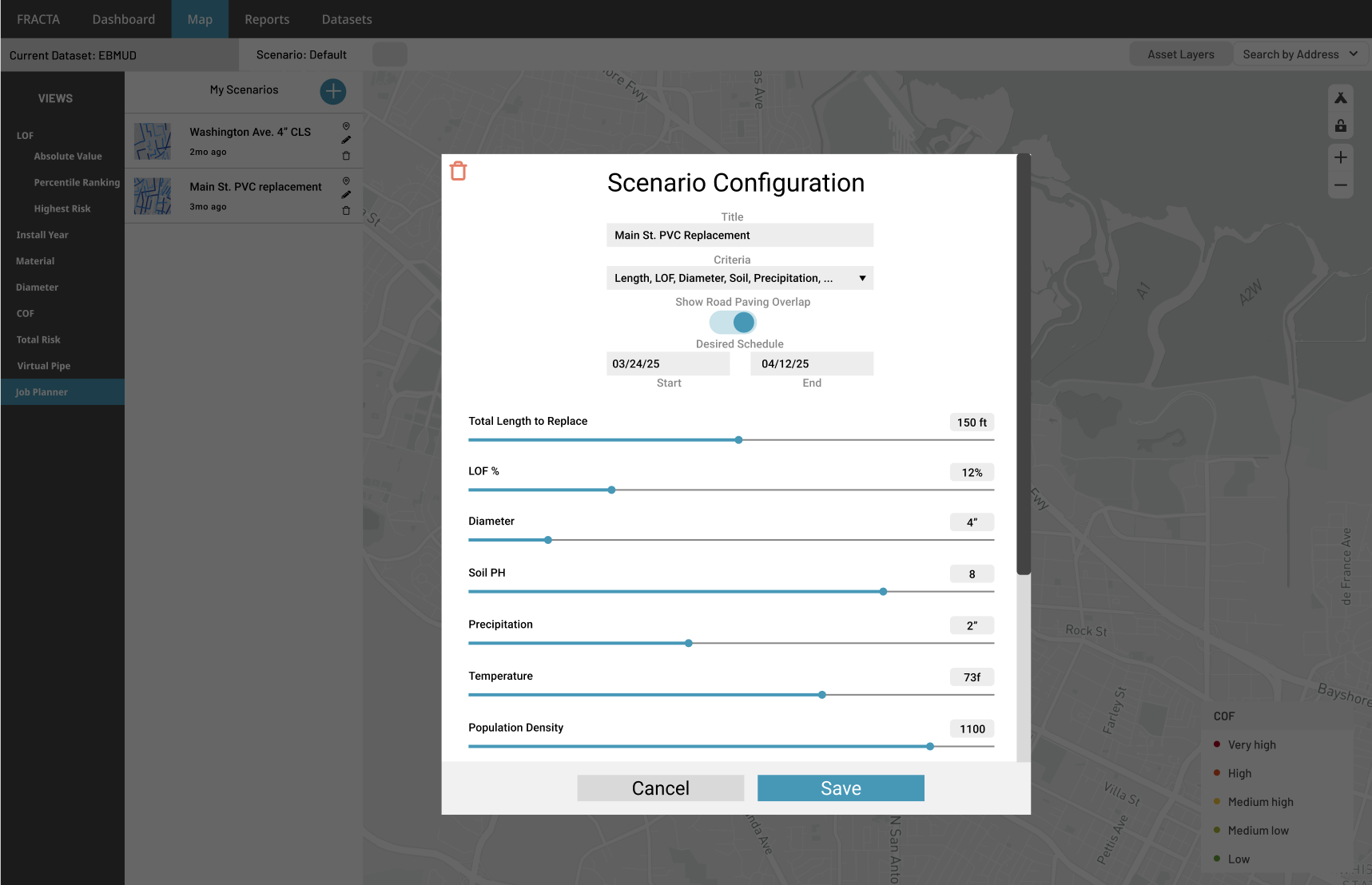Click the button next to Scenario: Default

[x=390, y=54]
